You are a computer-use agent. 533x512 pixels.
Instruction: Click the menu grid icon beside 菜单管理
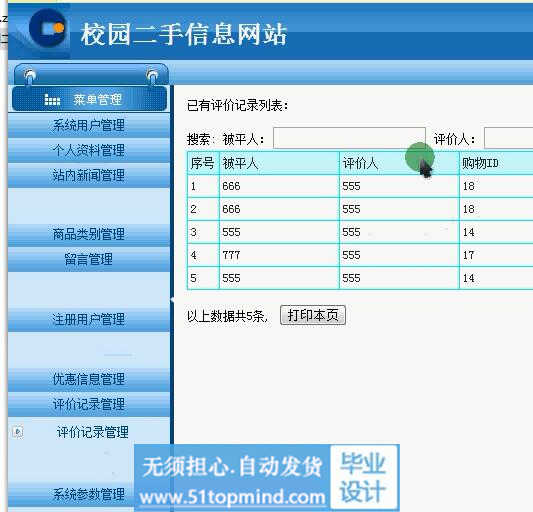coord(52,99)
